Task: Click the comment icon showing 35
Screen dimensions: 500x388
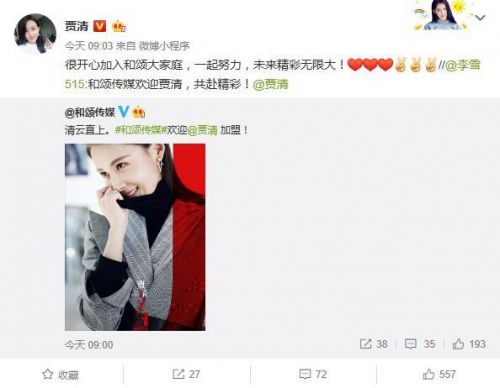Action: pos(420,344)
